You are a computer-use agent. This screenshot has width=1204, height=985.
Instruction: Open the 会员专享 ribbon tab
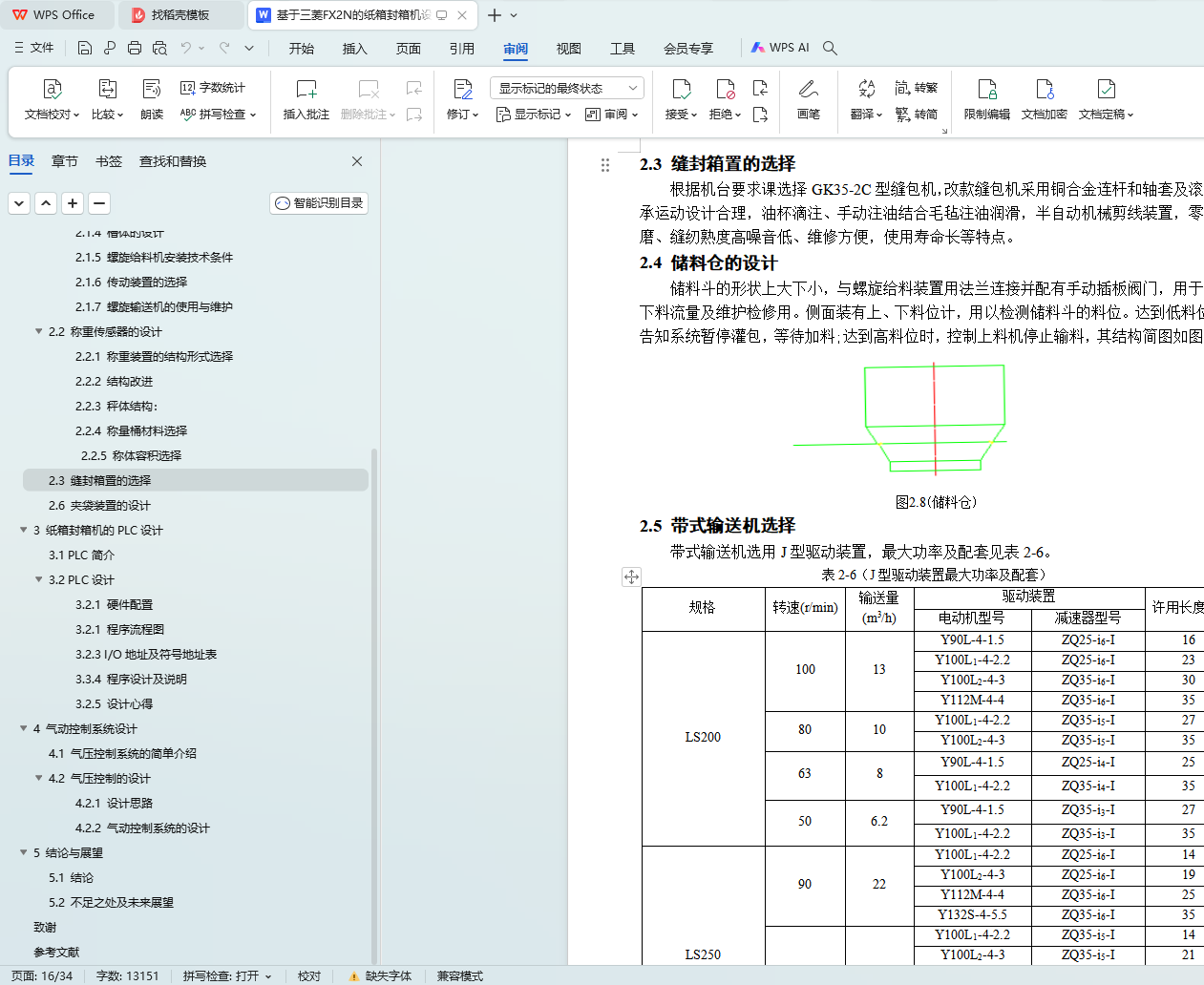click(x=688, y=49)
